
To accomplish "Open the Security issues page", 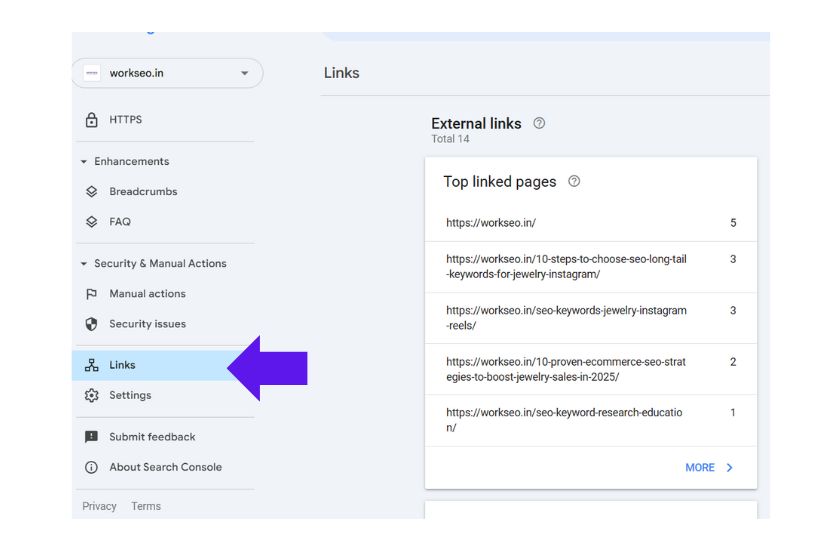I will pos(148,324).
